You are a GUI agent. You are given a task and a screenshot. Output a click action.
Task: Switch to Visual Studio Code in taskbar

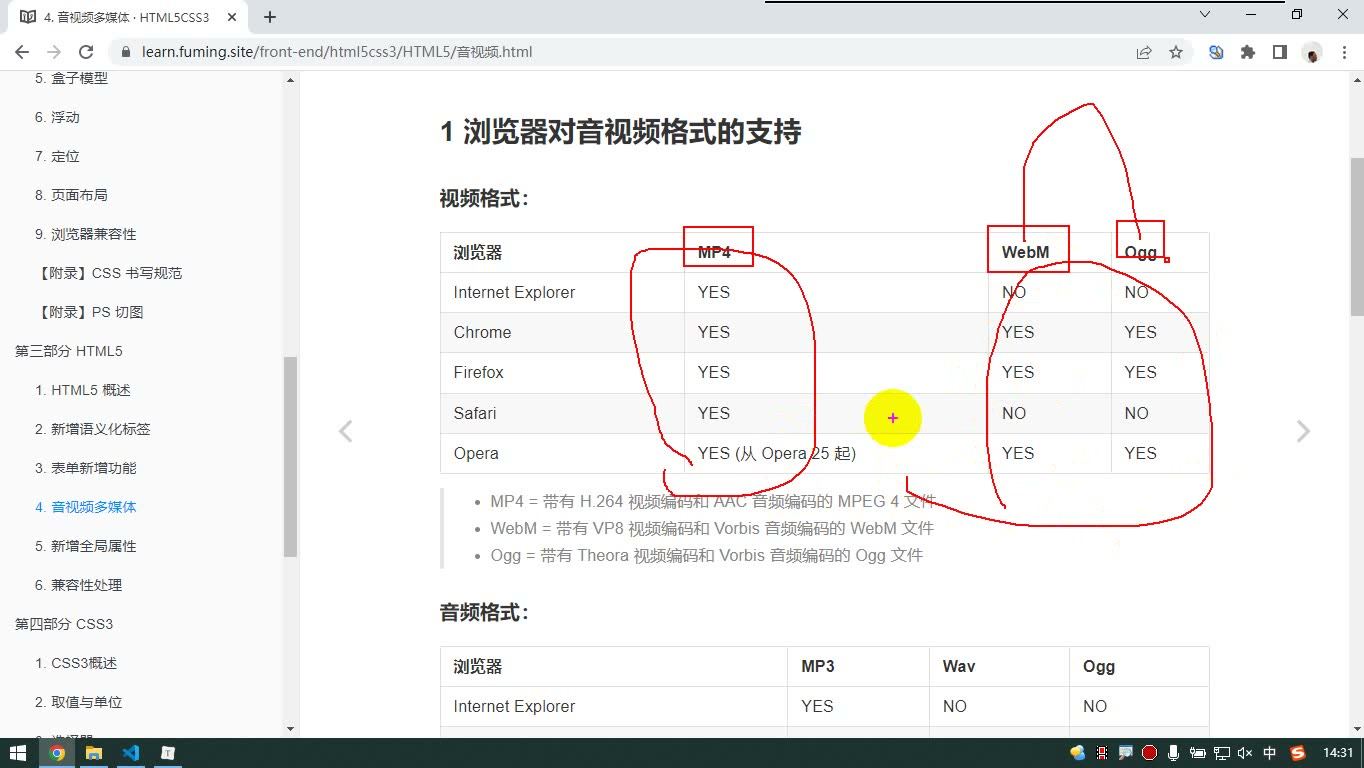(x=130, y=753)
